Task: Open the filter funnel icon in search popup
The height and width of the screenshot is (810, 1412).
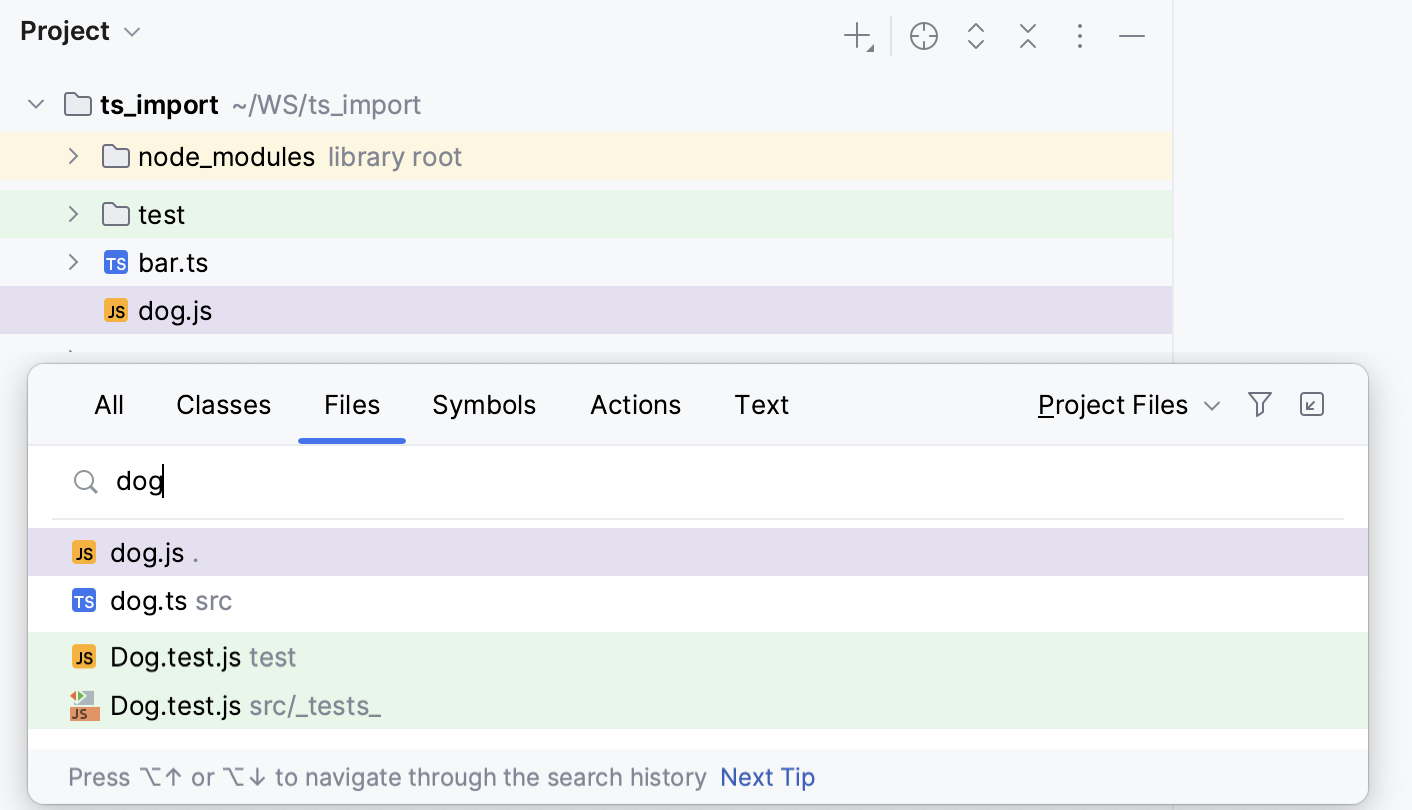Action: pyautogui.click(x=1259, y=404)
